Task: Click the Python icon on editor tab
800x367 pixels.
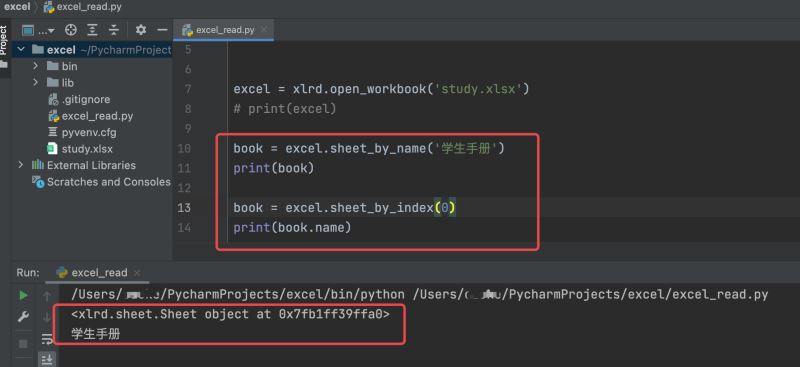Action: (x=187, y=30)
